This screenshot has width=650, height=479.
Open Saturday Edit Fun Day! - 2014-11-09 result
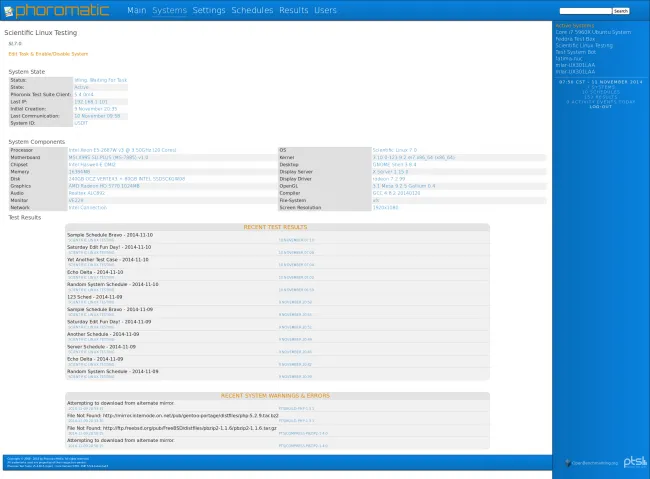click(x=109, y=322)
